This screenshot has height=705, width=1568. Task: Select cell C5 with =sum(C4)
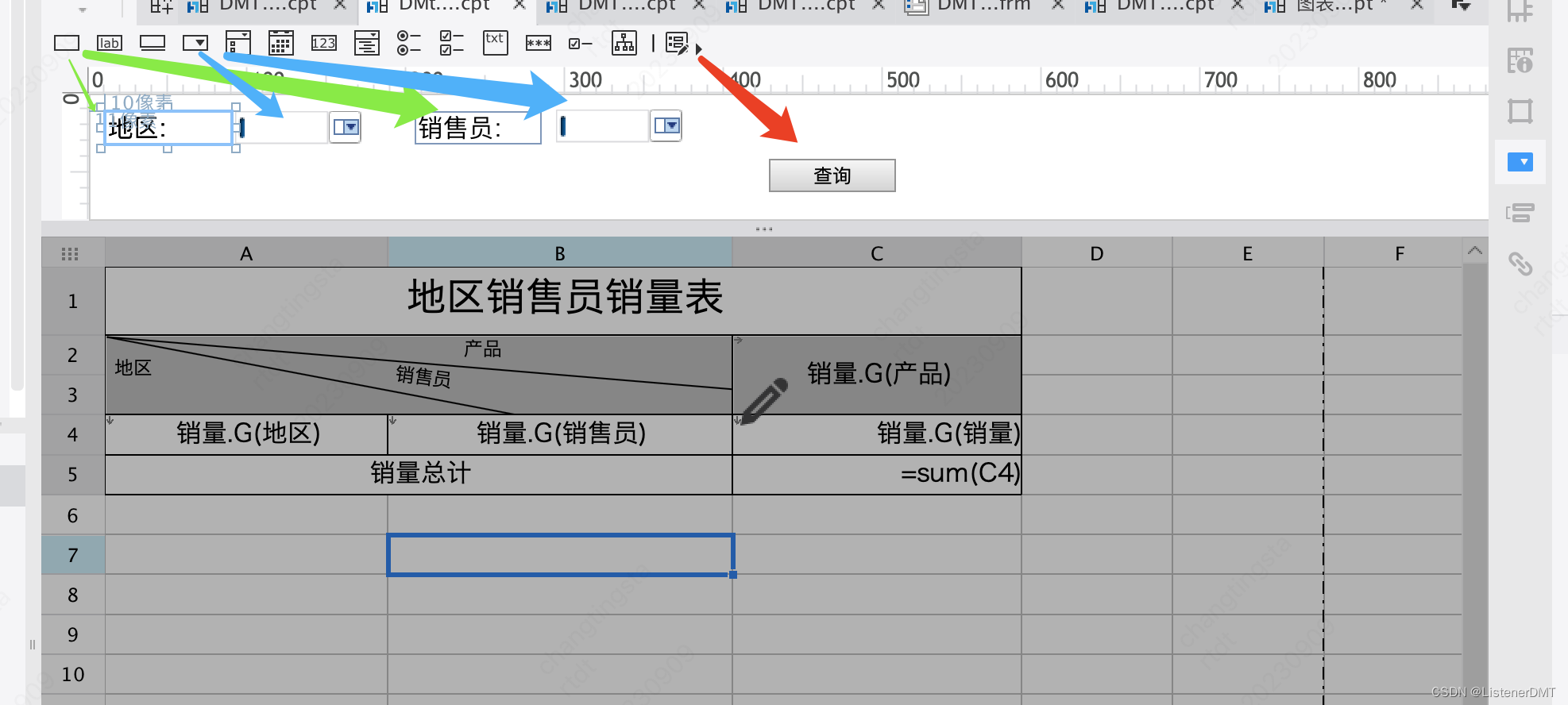pos(877,474)
